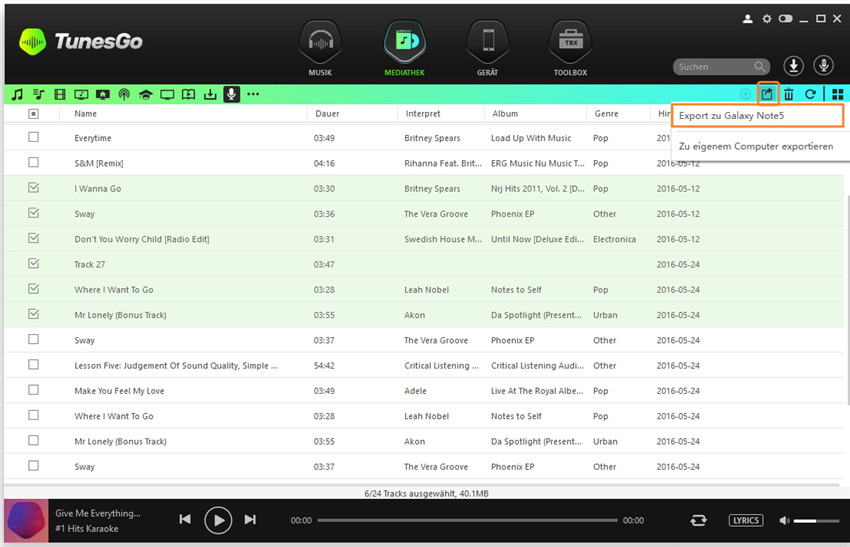Click the trash delete icon
The width and height of the screenshot is (850, 547).
click(789, 94)
